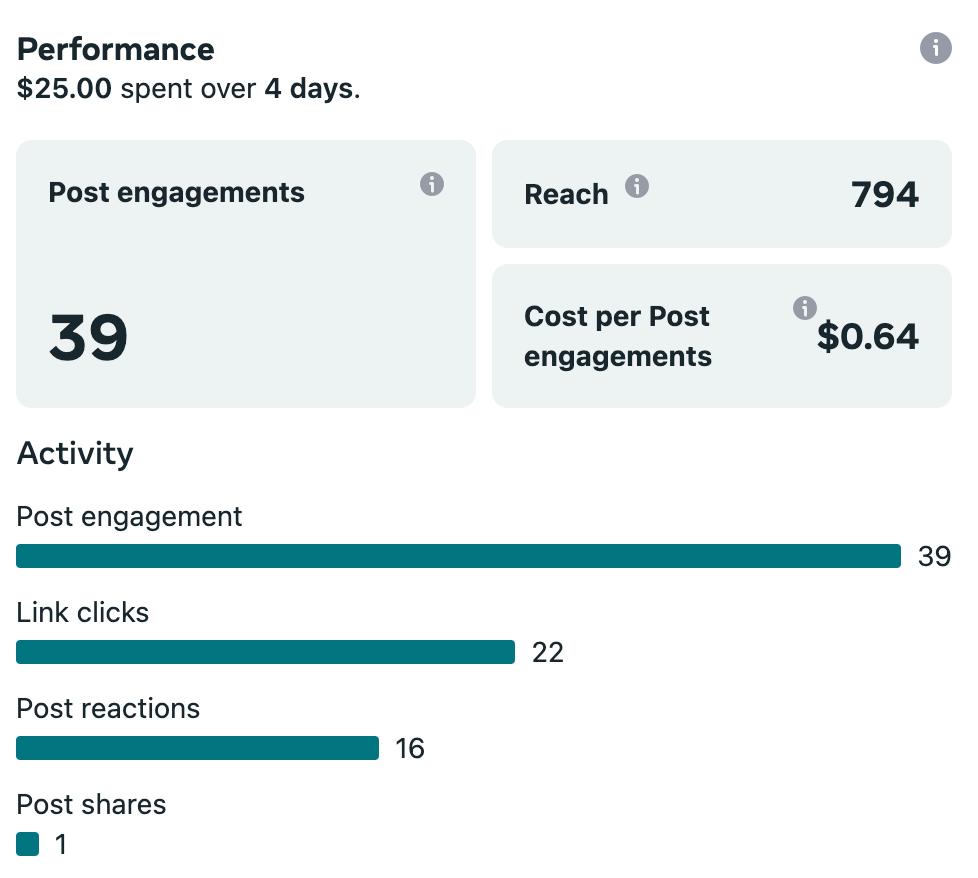The width and height of the screenshot is (978, 878).
Task: Click the Performance info icon
Action: point(935,48)
